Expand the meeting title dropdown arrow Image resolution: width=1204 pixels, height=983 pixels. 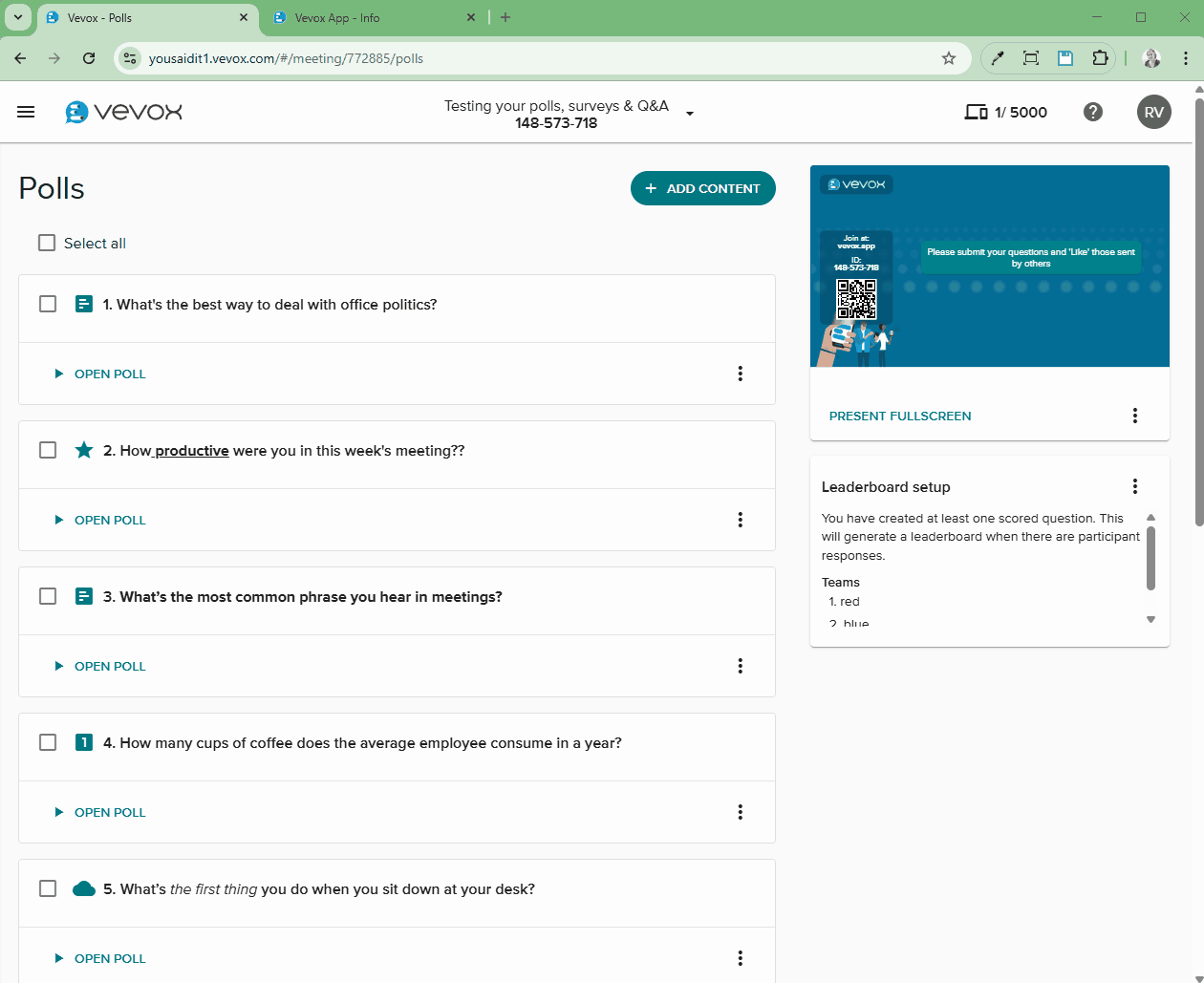coord(690,113)
